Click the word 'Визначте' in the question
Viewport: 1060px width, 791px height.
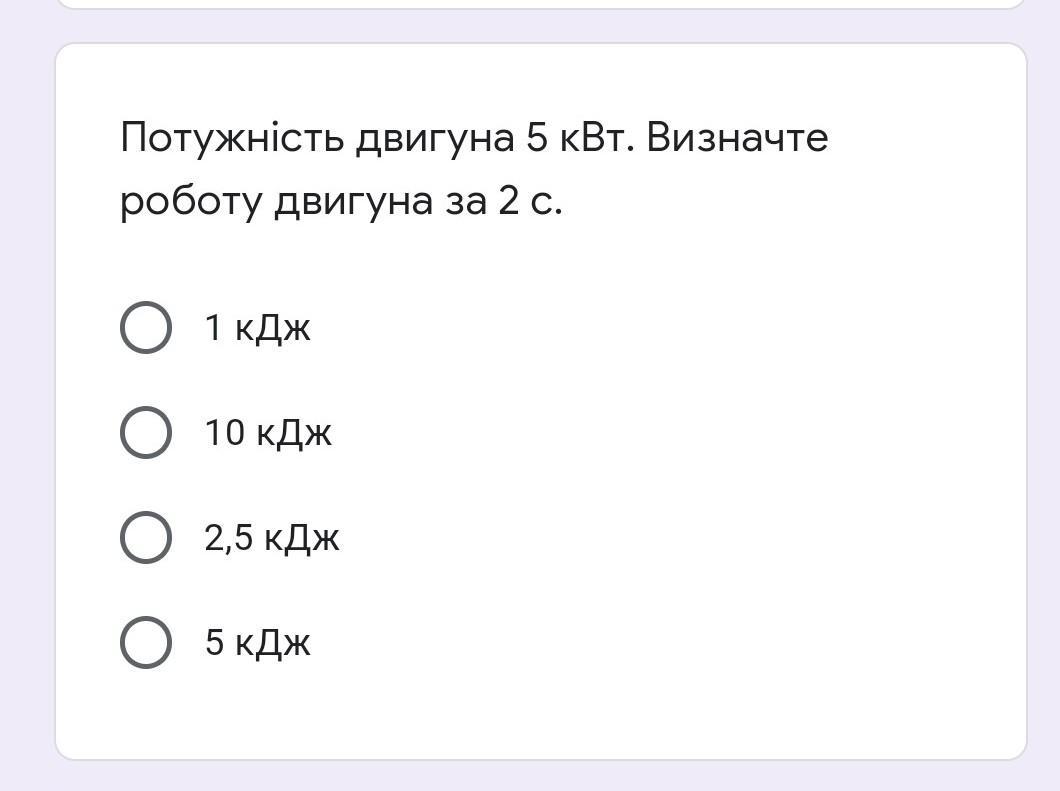tap(737, 137)
